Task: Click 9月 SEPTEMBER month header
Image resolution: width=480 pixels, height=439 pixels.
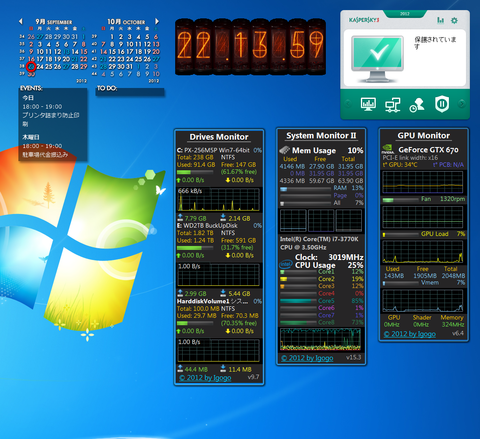Action: point(54,22)
